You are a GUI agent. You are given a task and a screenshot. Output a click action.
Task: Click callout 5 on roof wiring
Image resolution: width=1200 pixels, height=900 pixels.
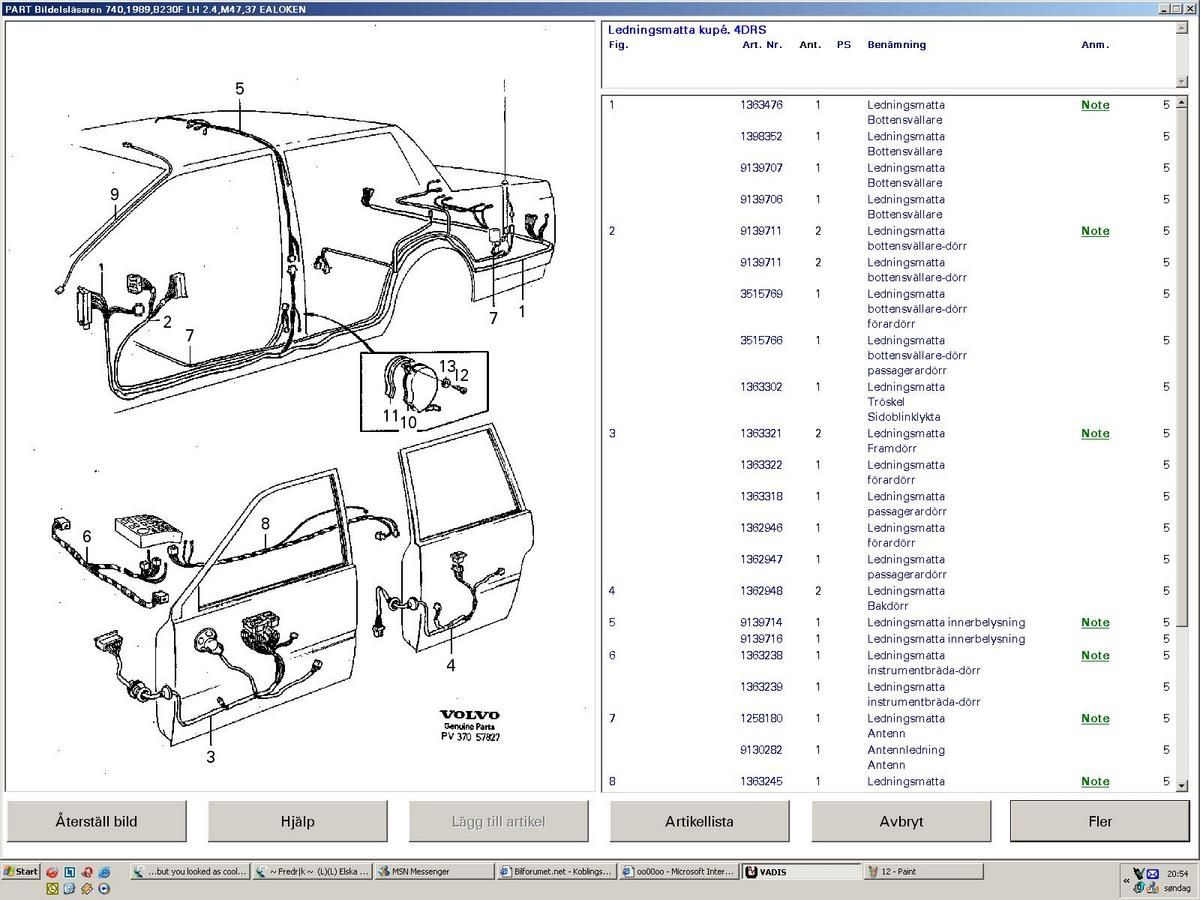click(240, 89)
